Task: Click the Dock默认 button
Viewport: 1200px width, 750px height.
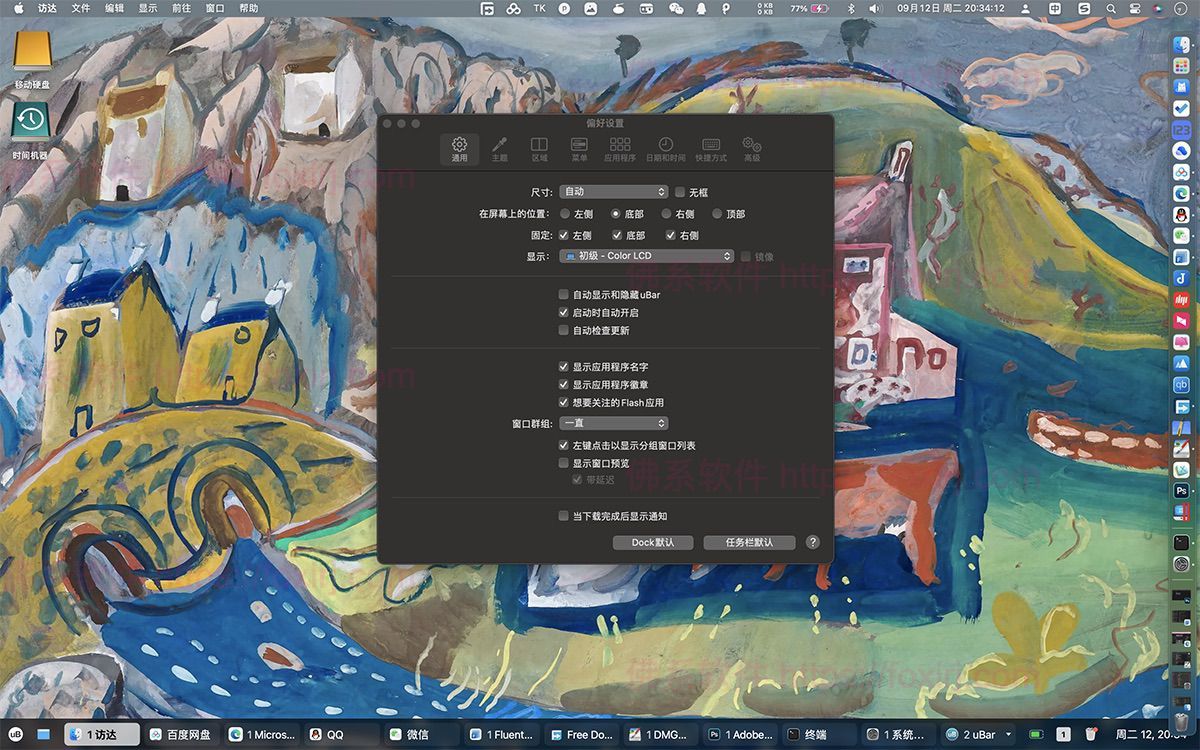Action: click(652, 542)
